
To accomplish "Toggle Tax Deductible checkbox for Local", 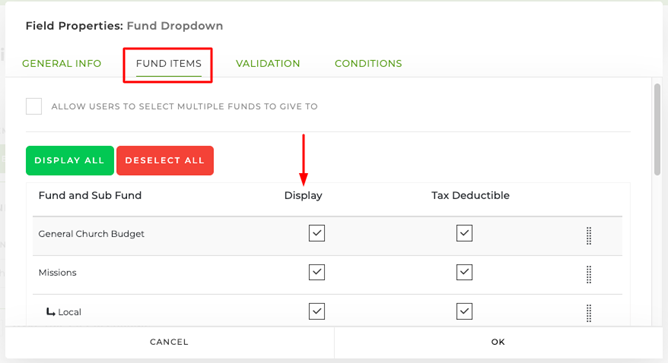I will point(464,311).
